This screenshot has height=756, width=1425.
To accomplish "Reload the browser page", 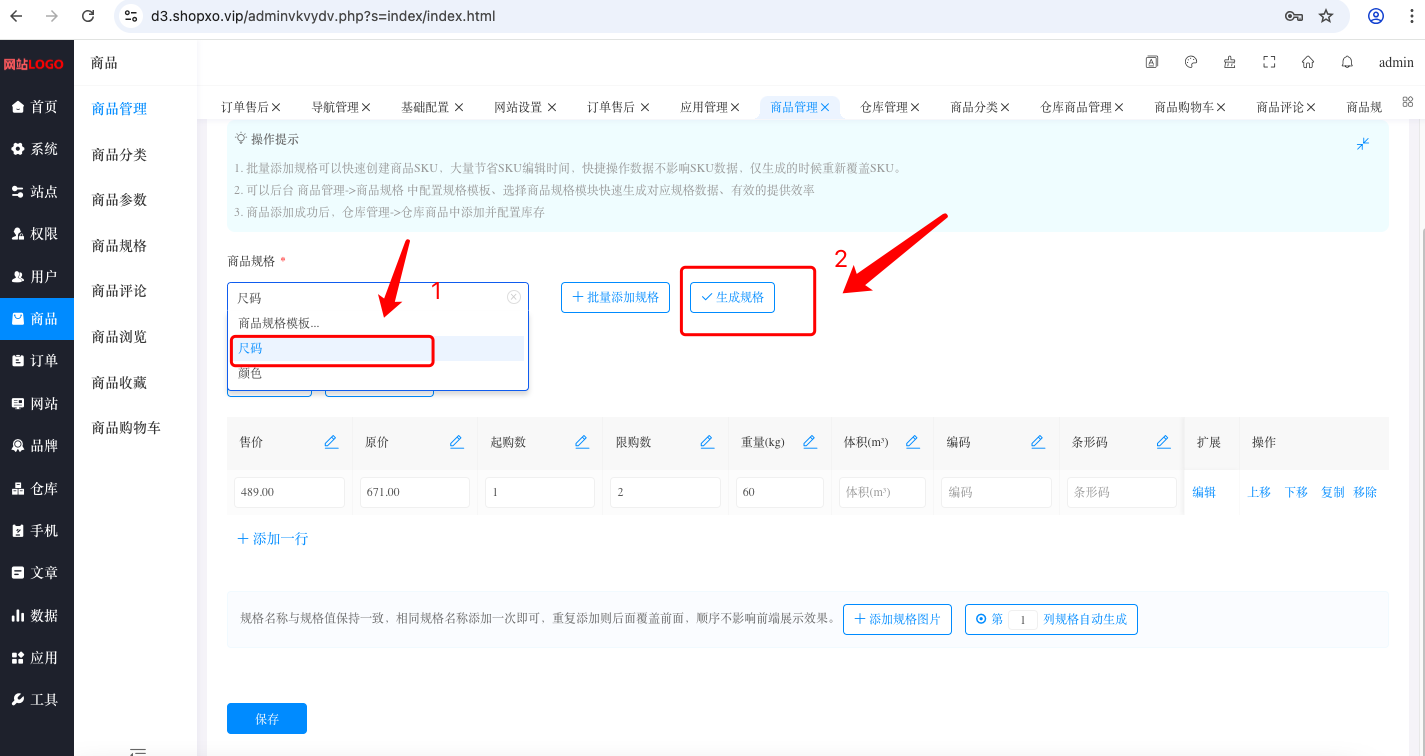I will 88,16.
